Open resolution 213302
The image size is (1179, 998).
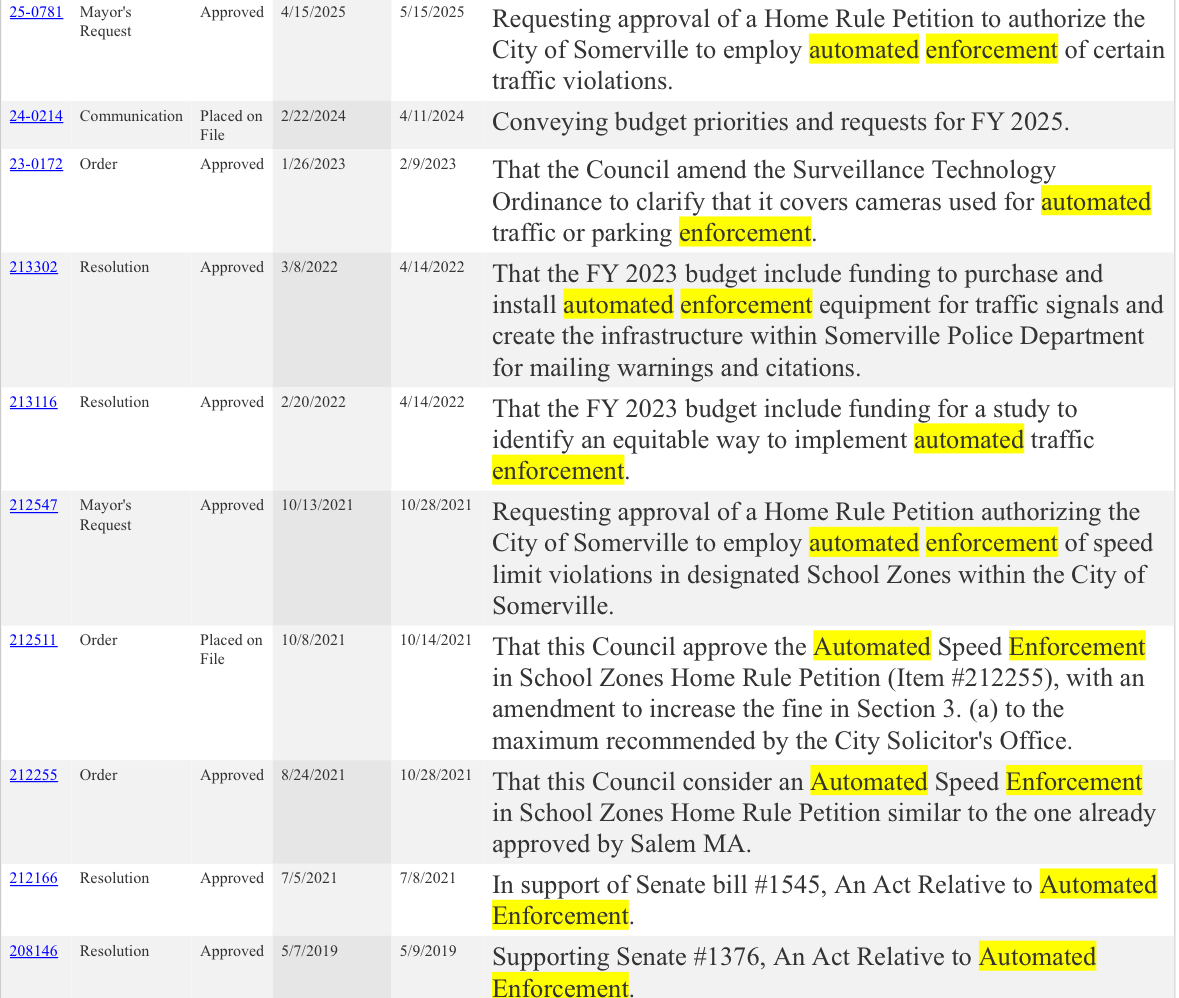(x=34, y=267)
